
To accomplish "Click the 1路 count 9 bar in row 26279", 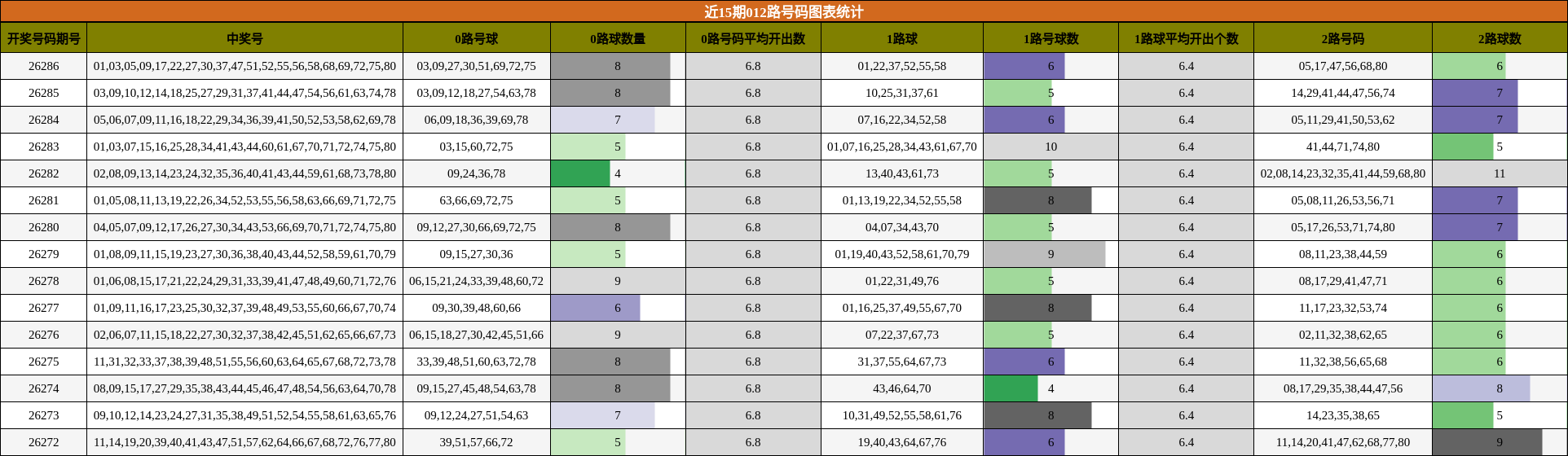I will (x=1045, y=254).
